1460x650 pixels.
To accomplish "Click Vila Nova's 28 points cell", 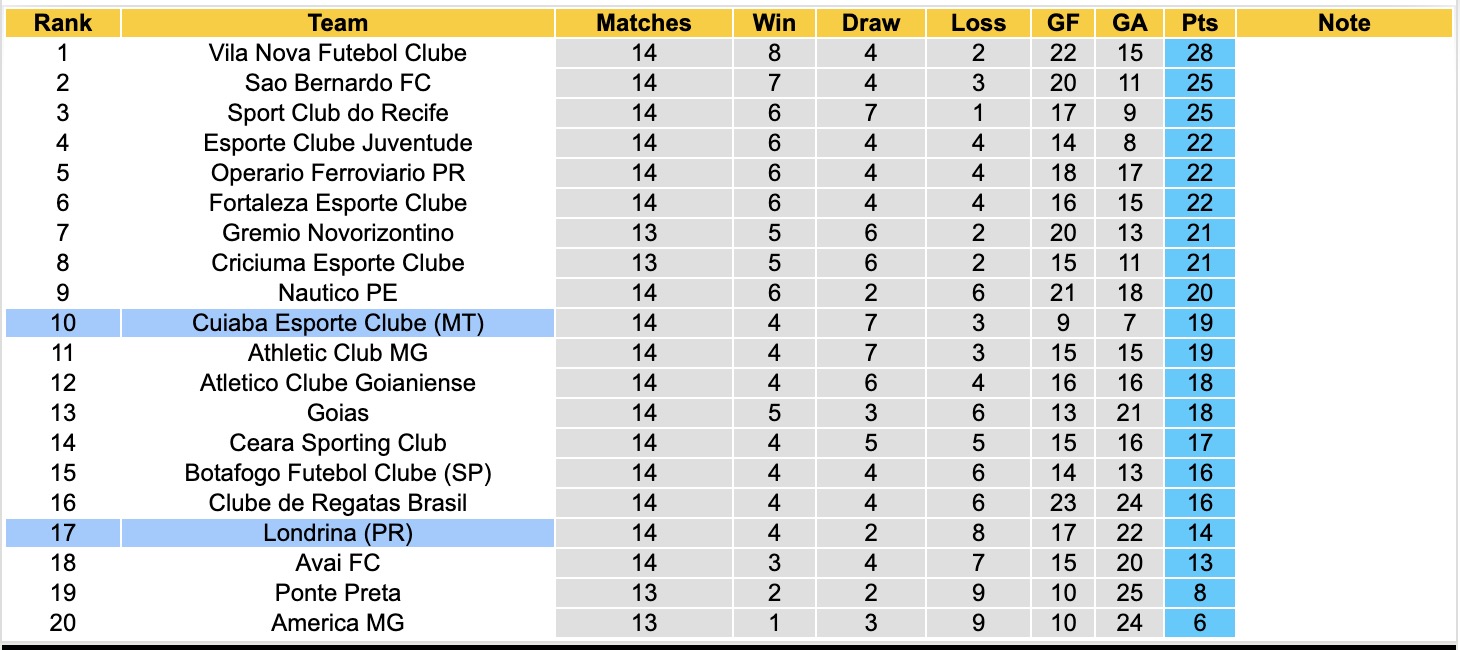I will coord(1199,53).
